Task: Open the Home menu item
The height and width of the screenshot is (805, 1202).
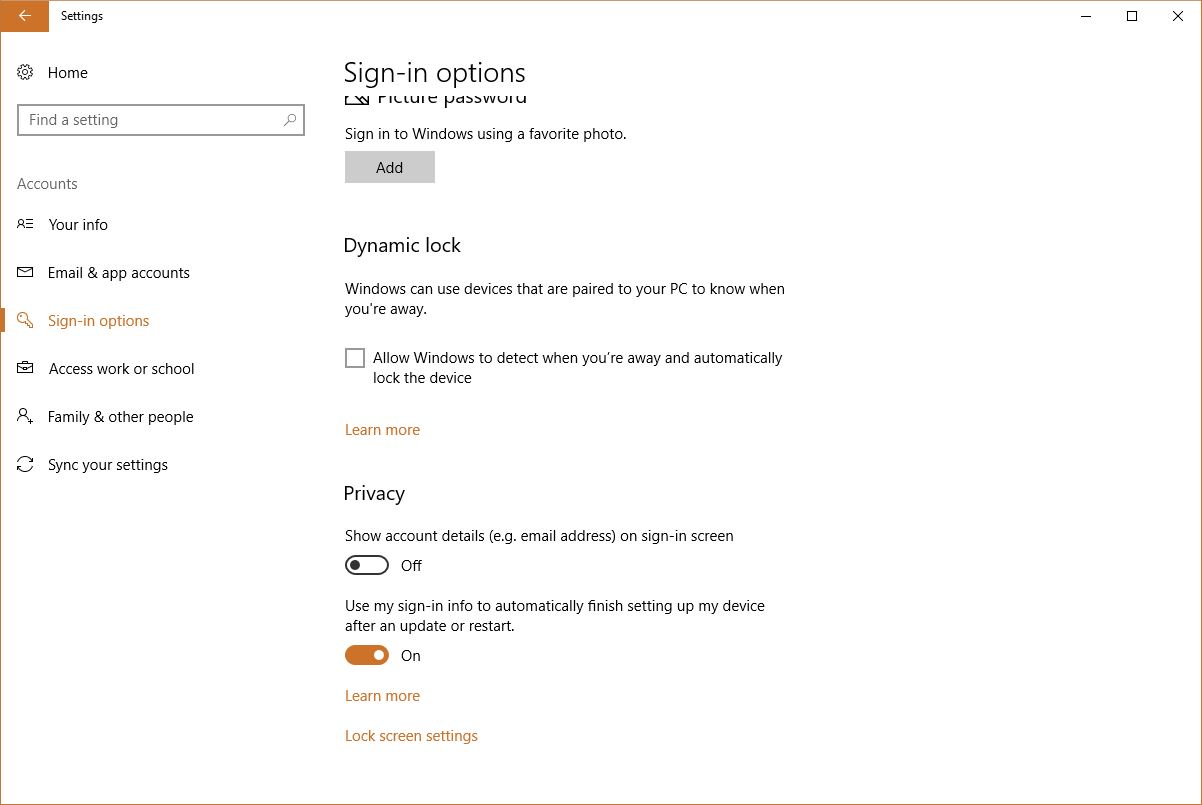Action: pos(68,72)
